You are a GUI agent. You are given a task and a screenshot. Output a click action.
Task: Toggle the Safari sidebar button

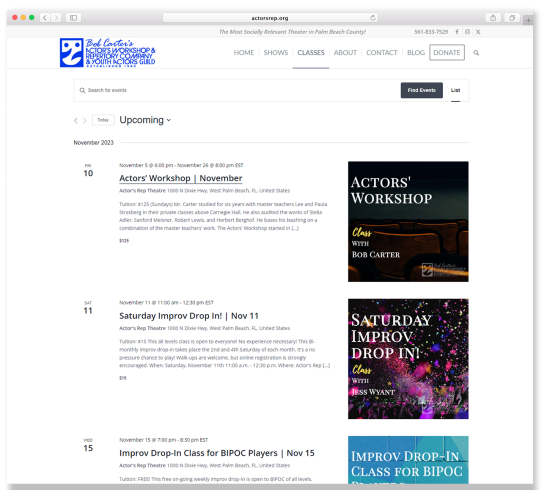point(73,18)
